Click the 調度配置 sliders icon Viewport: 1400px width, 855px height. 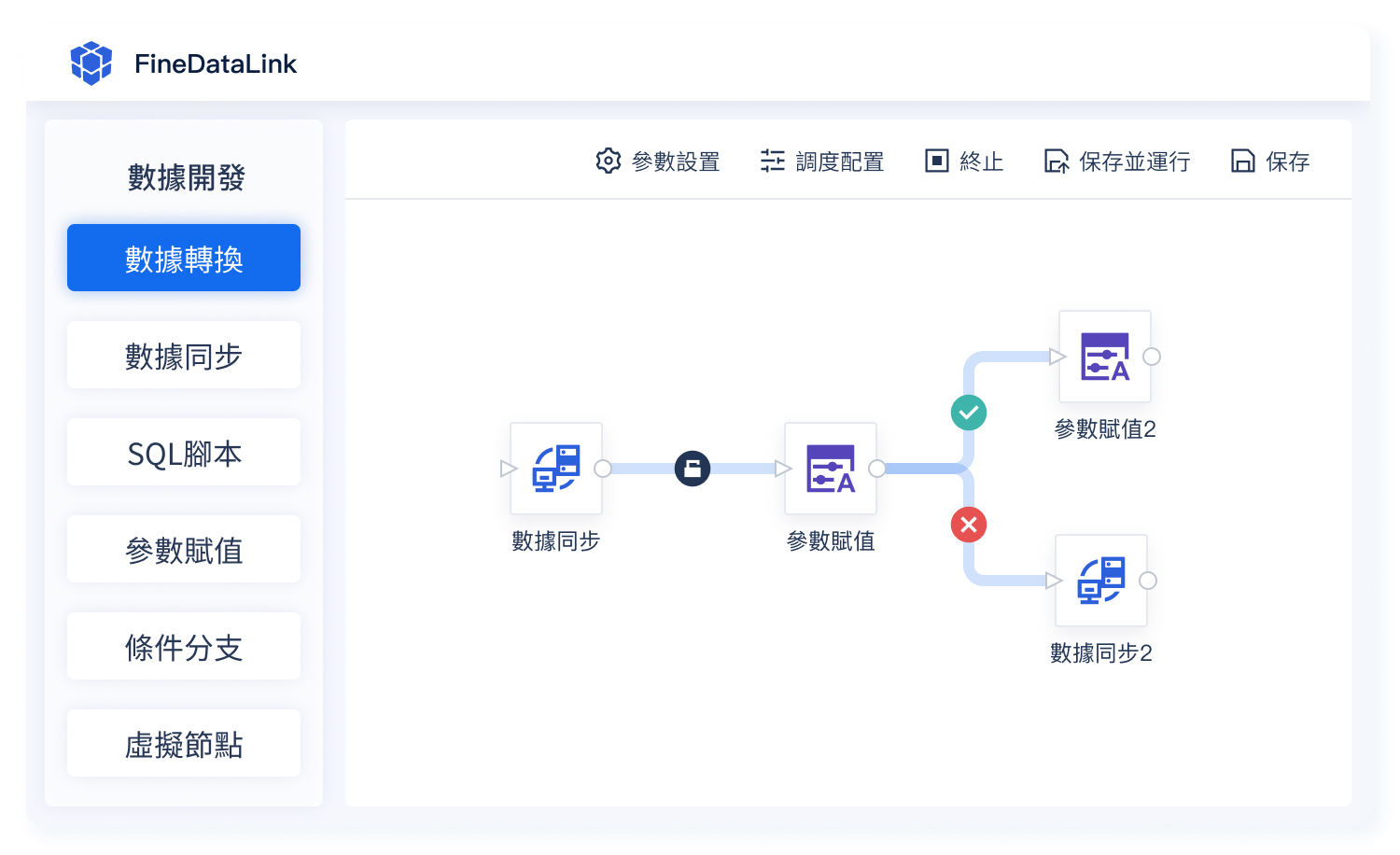pyautogui.click(x=773, y=161)
